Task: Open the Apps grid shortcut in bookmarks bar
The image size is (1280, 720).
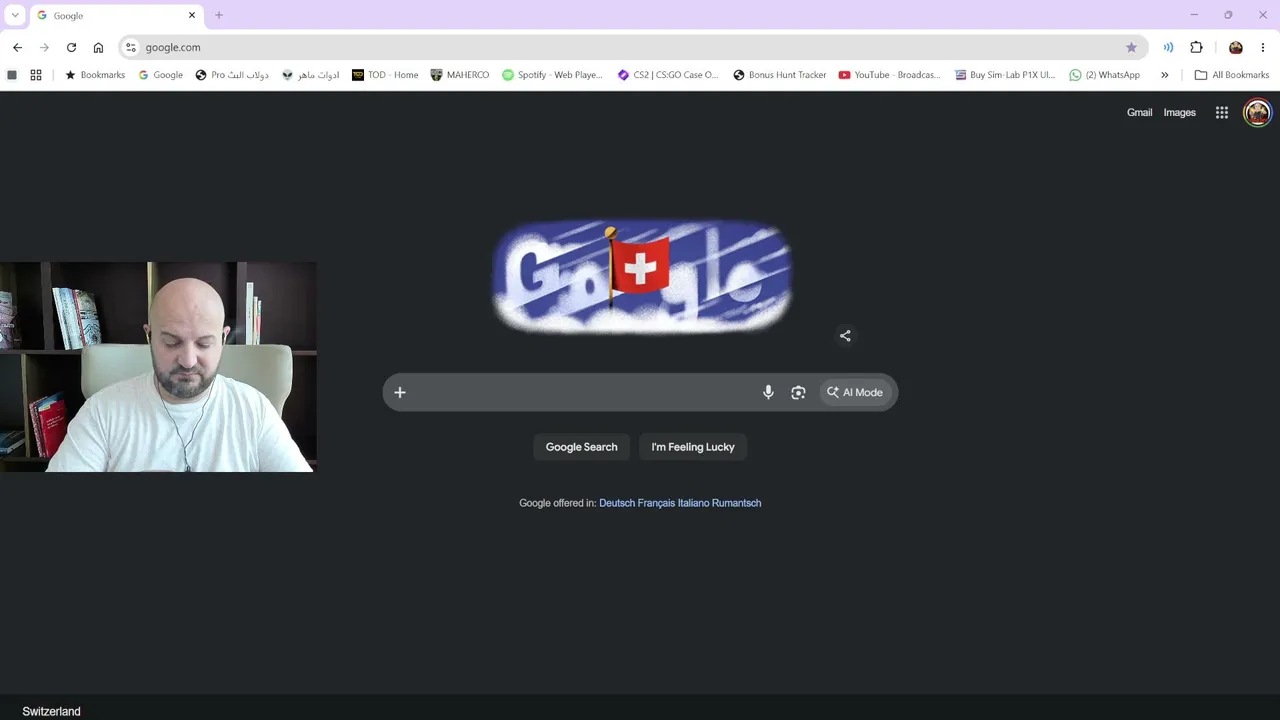Action: (x=36, y=75)
